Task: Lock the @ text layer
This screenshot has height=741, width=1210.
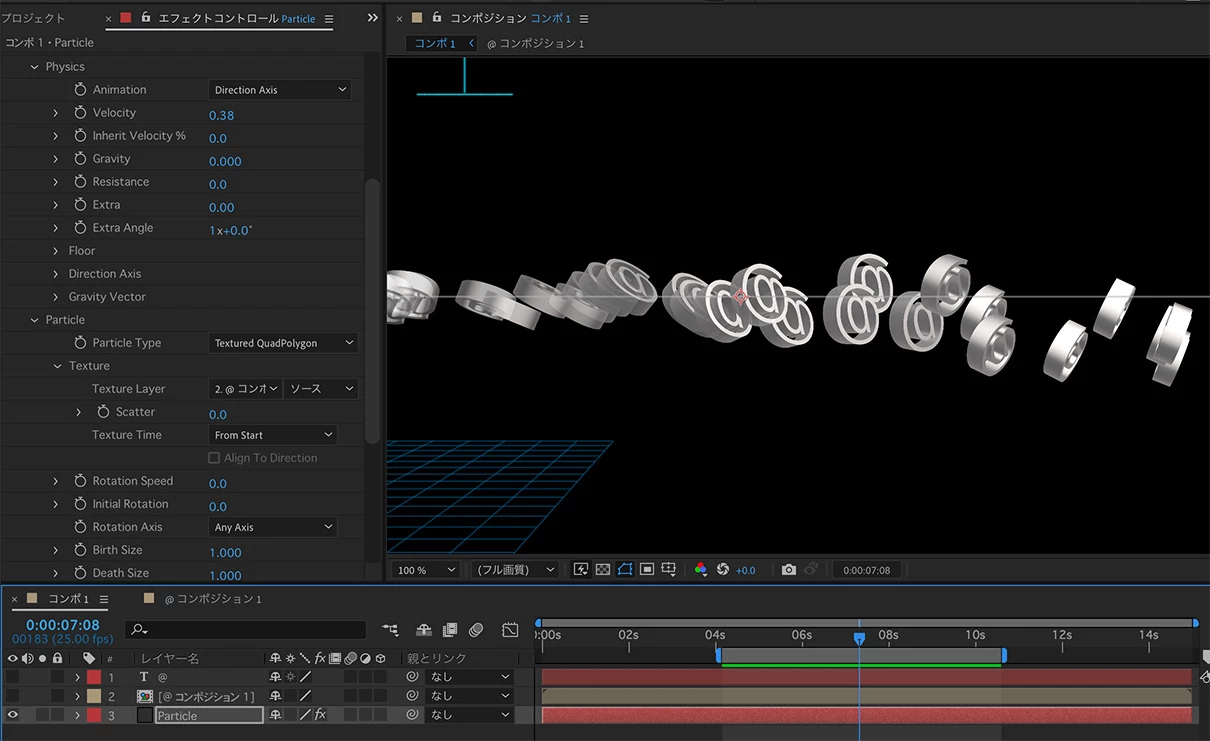Action: point(58,677)
